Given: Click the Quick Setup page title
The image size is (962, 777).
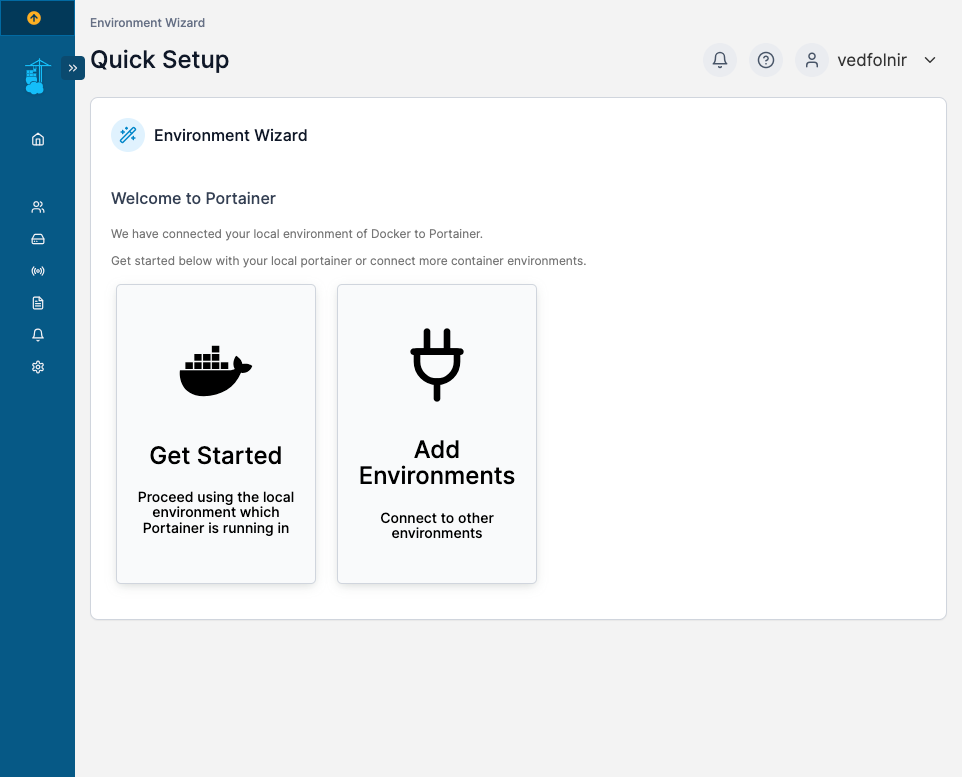Looking at the screenshot, I should coord(160,60).
